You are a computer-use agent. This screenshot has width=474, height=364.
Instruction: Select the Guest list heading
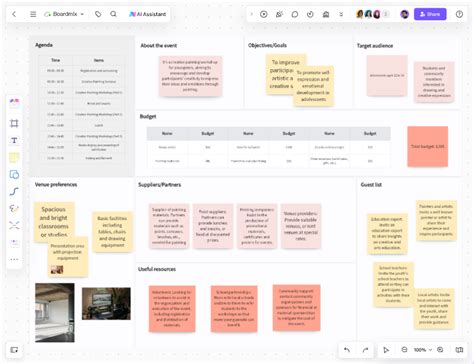(x=371, y=185)
